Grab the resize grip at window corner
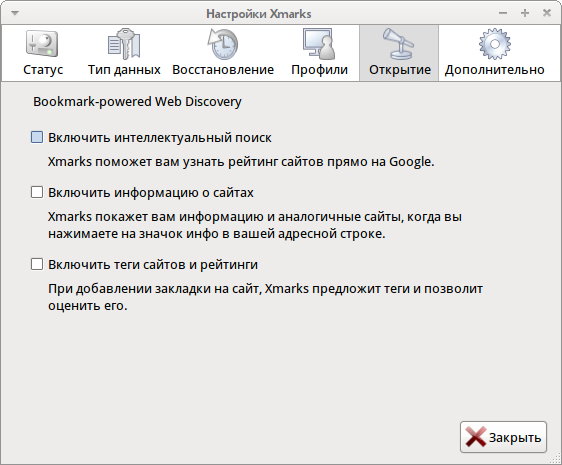Image resolution: width=562 pixels, height=465 pixels. point(556,459)
